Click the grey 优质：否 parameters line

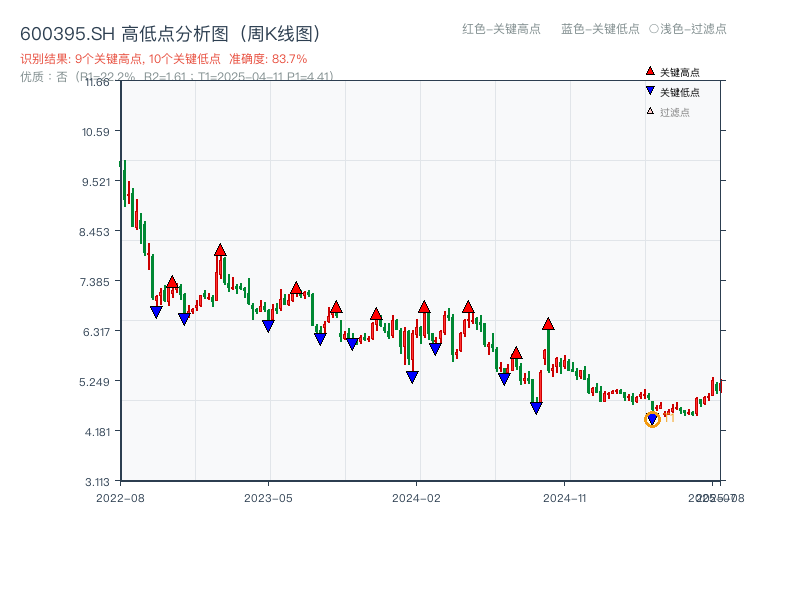[x=177, y=77]
